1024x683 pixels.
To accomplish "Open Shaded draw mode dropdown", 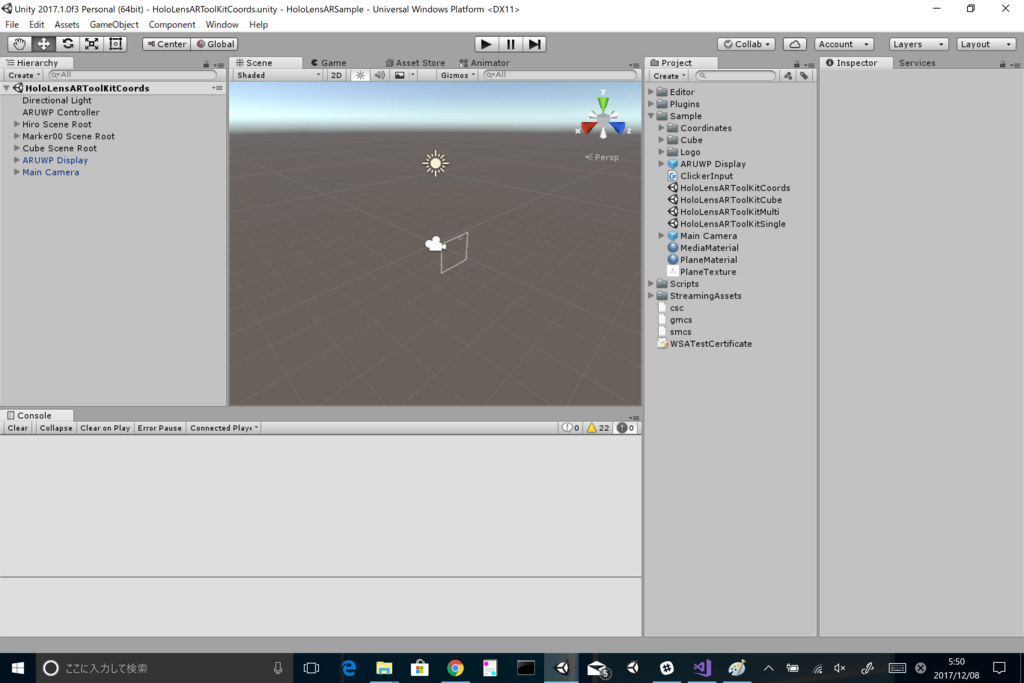I will [x=278, y=75].
